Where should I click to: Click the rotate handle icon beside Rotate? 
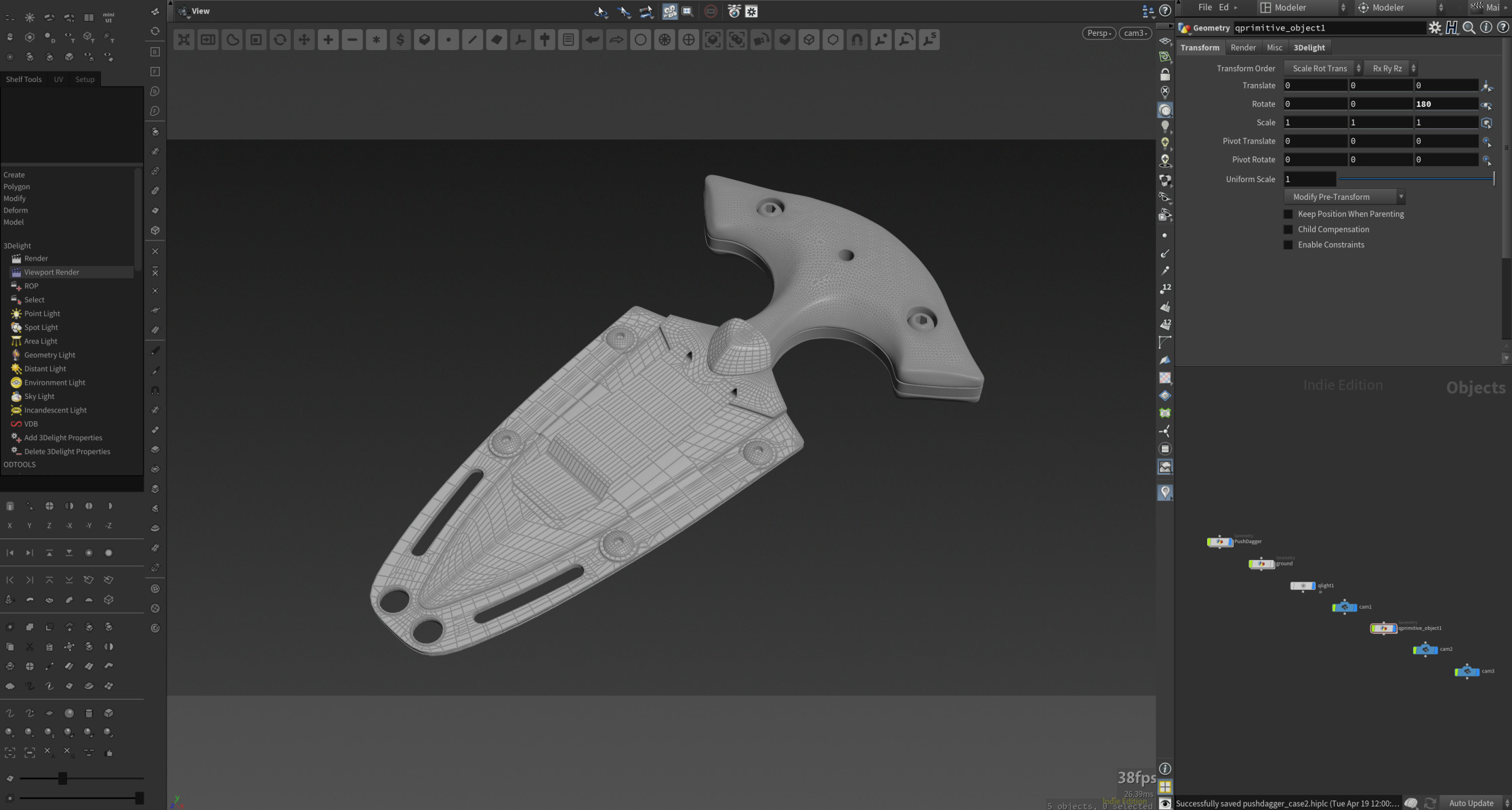point(1486,105)
